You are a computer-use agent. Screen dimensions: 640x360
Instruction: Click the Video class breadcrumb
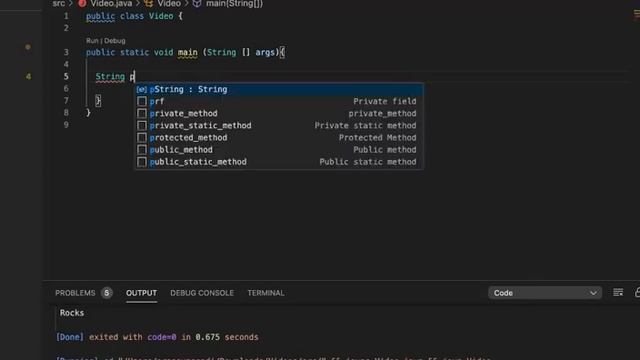click(x=169, y=4)
